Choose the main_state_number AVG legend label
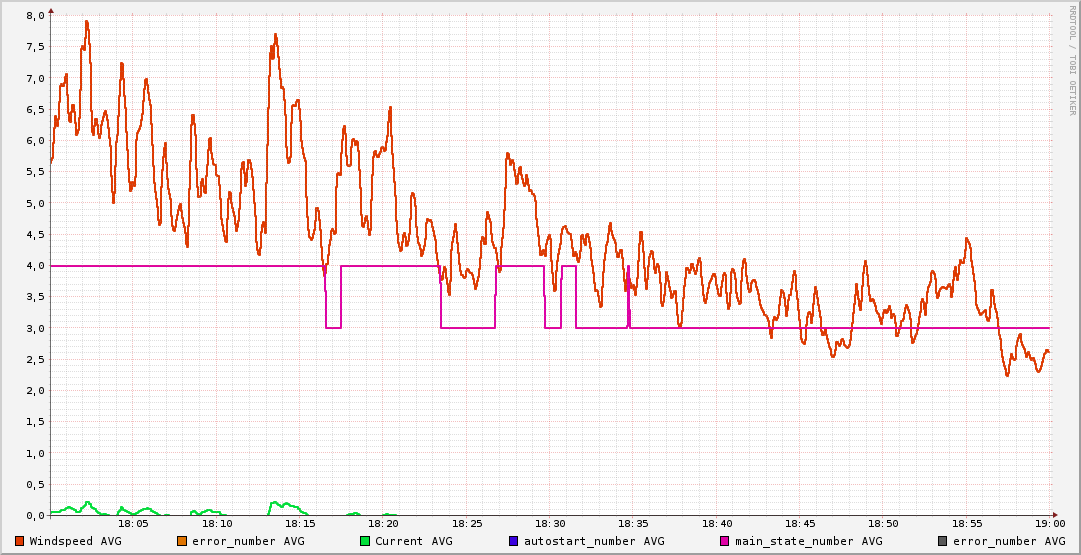 (x=808, y=541)
